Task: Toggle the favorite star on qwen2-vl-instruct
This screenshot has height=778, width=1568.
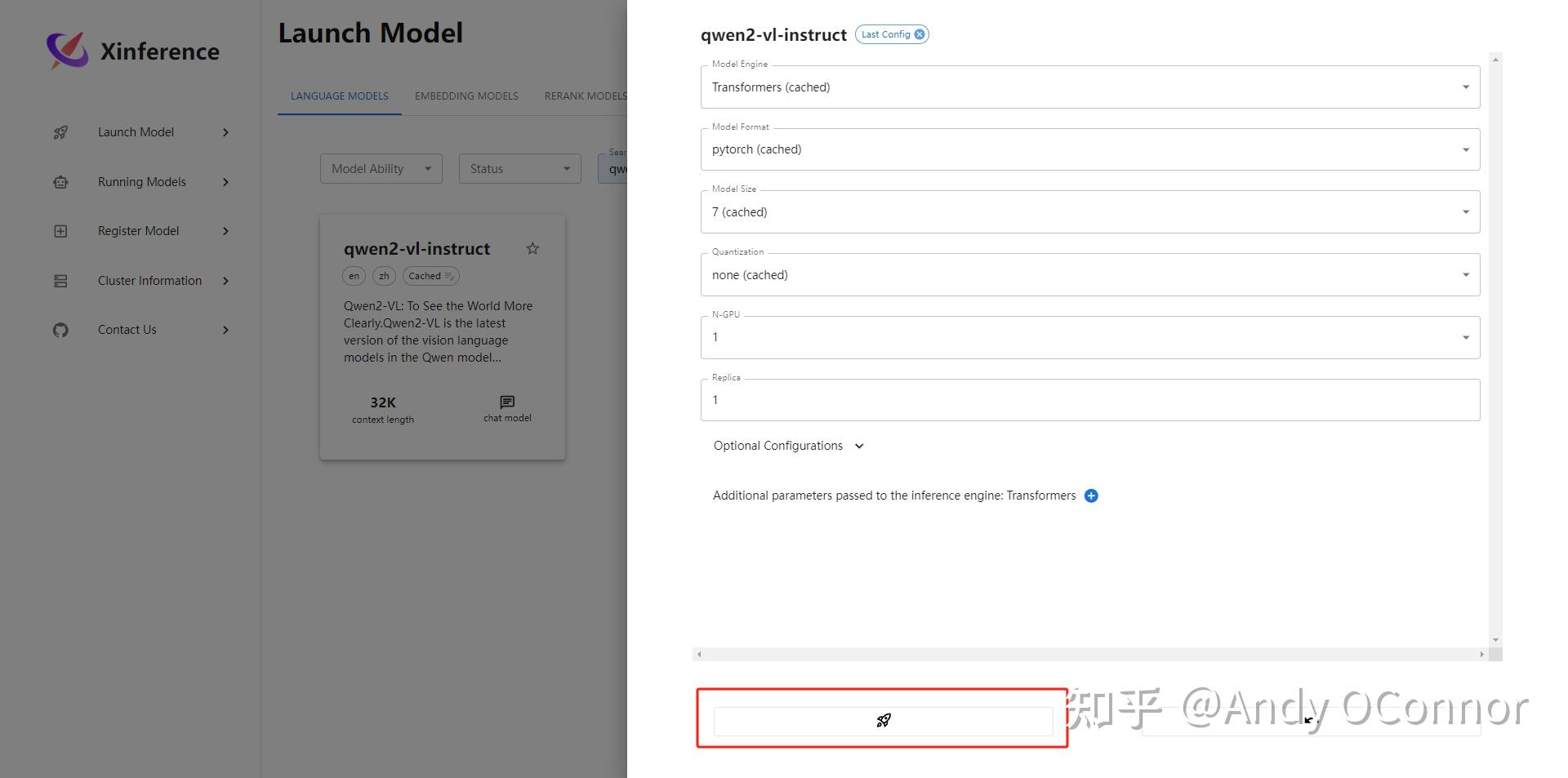Action: [x=532, y=248]
